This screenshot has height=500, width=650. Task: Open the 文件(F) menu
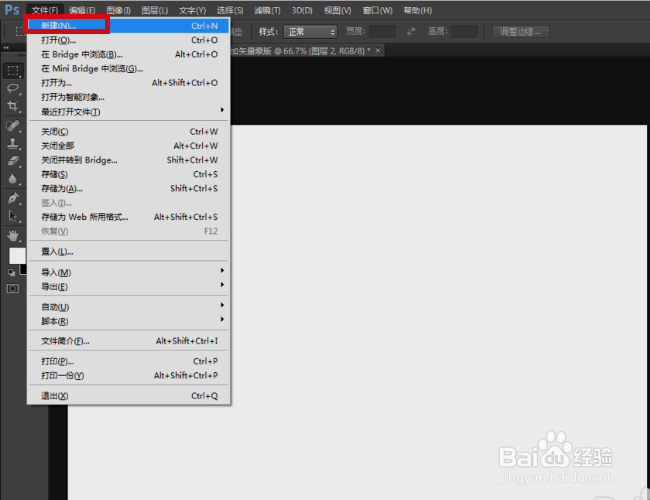tap(45, 10)
